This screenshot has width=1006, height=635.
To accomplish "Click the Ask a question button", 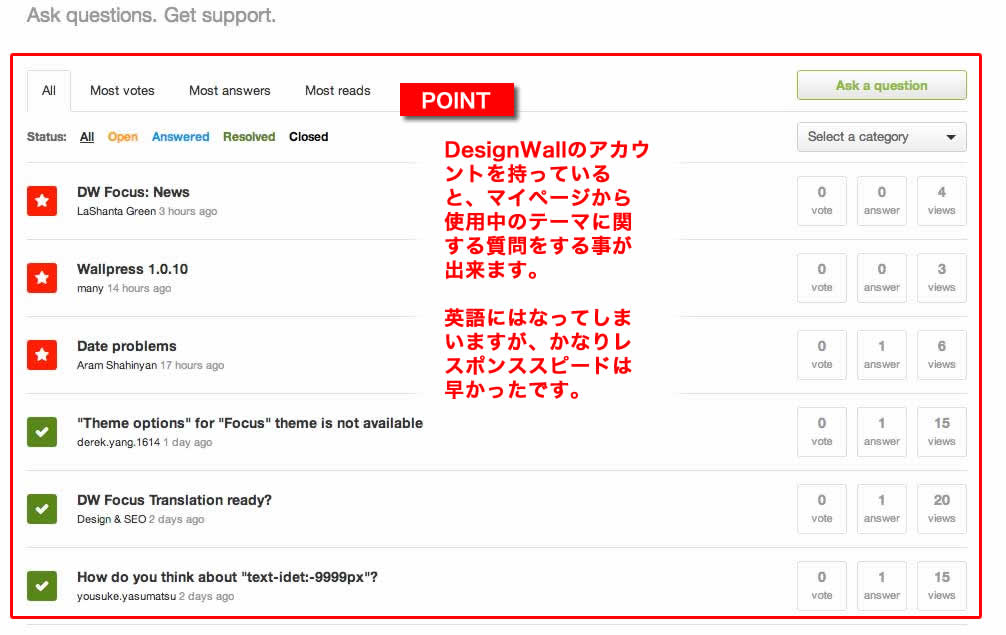I will (882, 85).
